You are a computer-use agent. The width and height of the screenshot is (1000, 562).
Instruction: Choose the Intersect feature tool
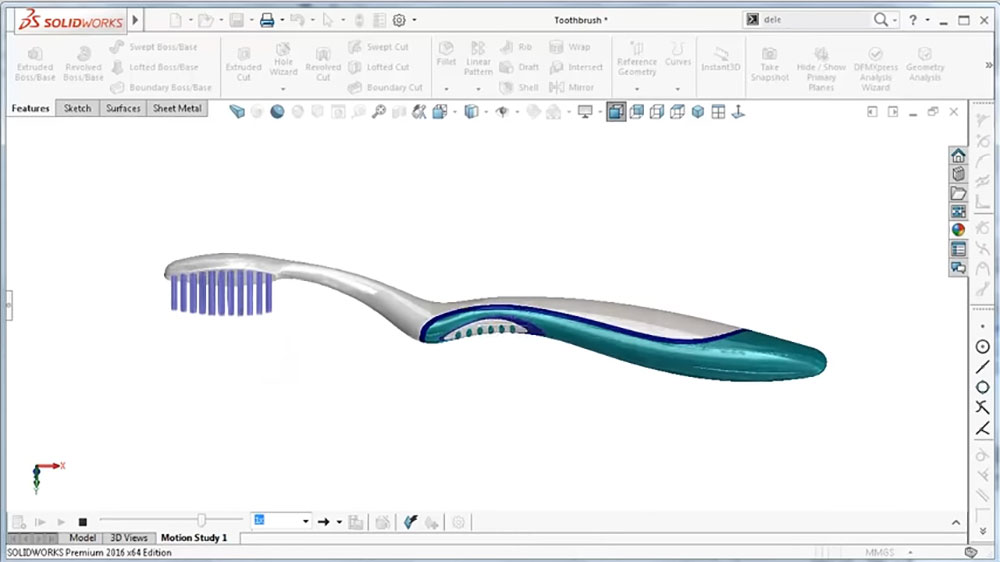(x=576, y=67)
